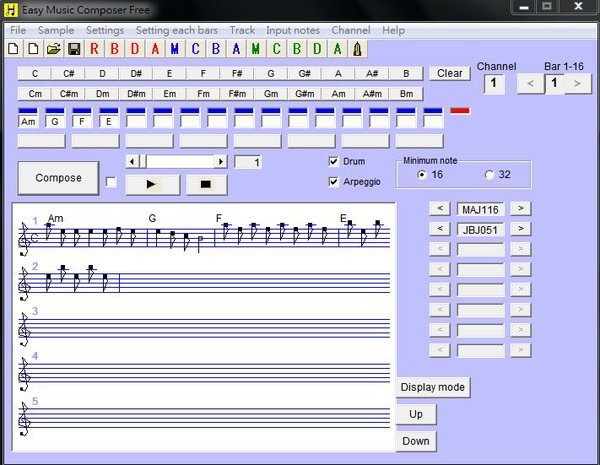Disable the Arpeggio checkbox
Viewport: 600px width, 465px height.
(334, 181)
